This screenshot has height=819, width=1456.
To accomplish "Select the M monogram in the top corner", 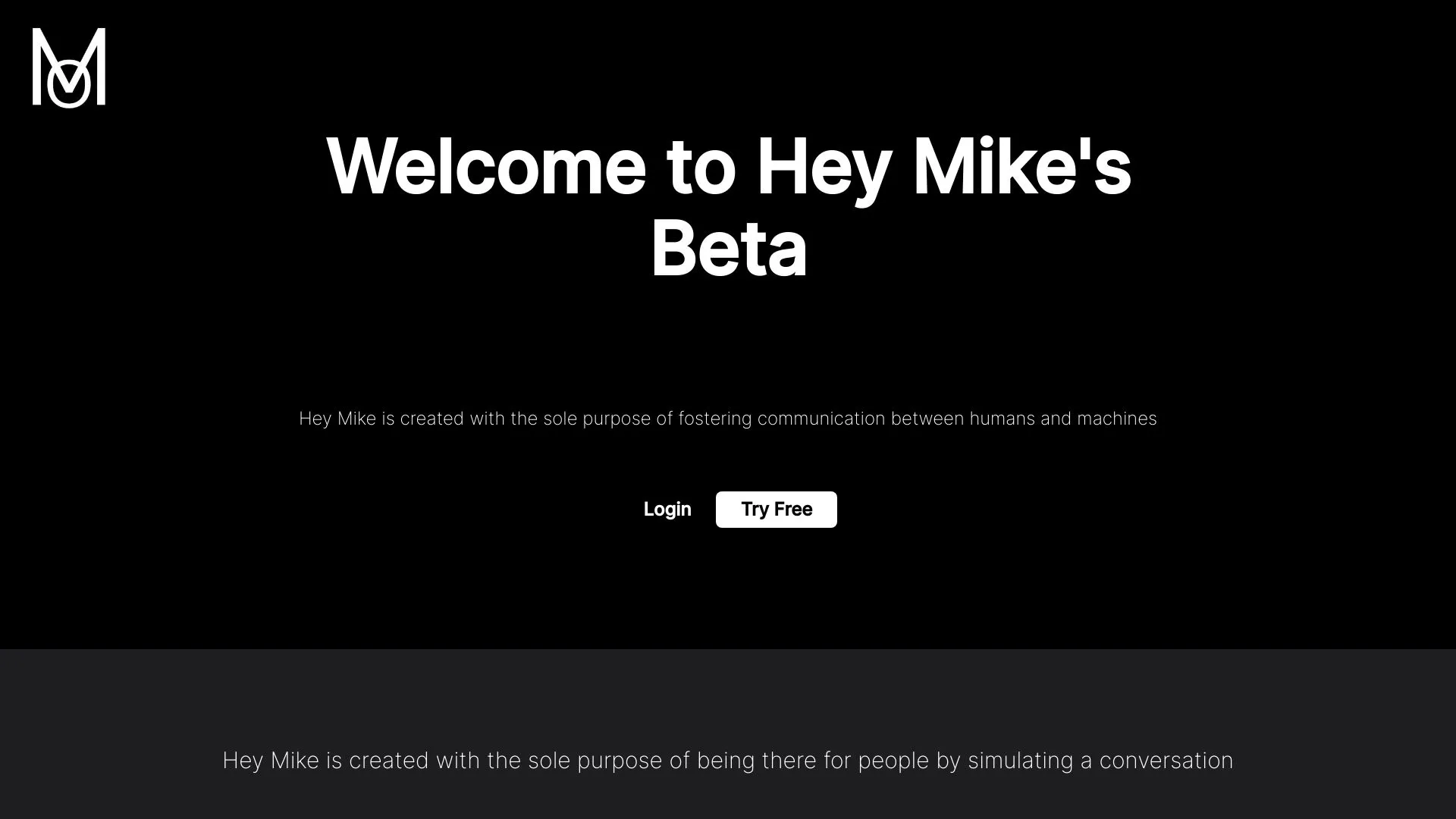I will (x=68, y=68).
